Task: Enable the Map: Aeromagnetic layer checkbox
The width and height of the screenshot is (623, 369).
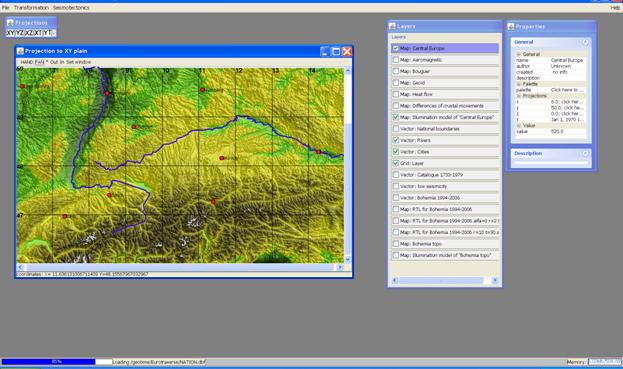Action: point(396,60)
